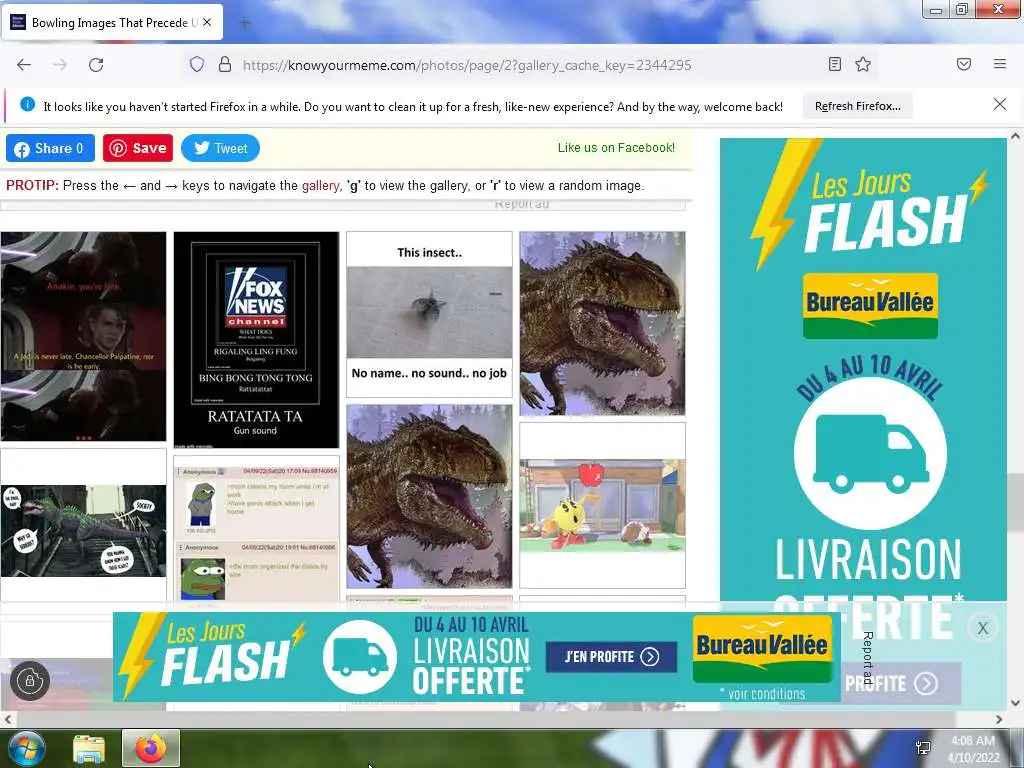Dismiss the Firefox notification bar
This screenshot has height=768, width=1024.
(999, 104)
